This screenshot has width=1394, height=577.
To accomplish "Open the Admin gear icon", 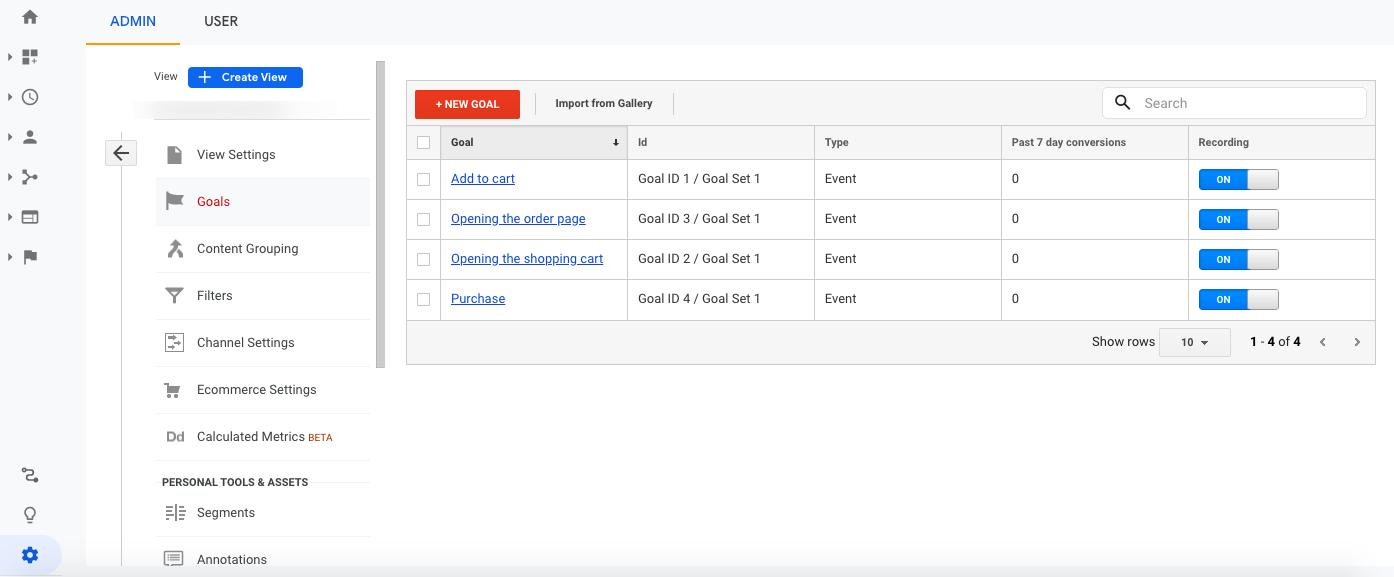I will point(30,555).
